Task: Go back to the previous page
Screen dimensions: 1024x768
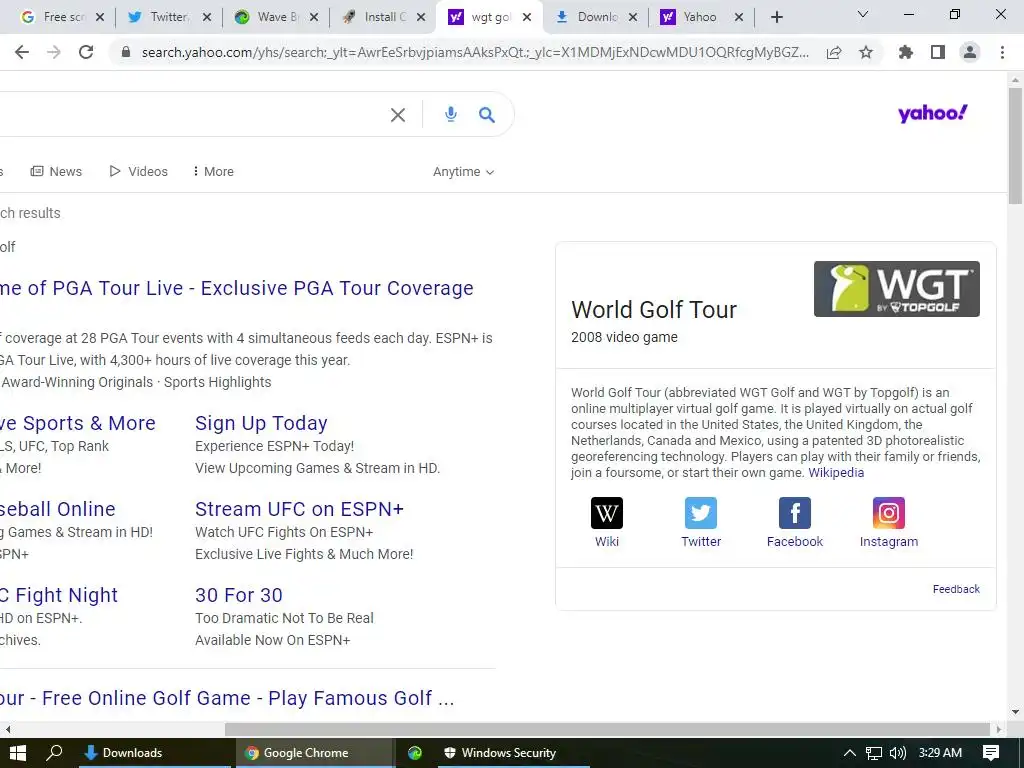Action: tap(22, 52)
